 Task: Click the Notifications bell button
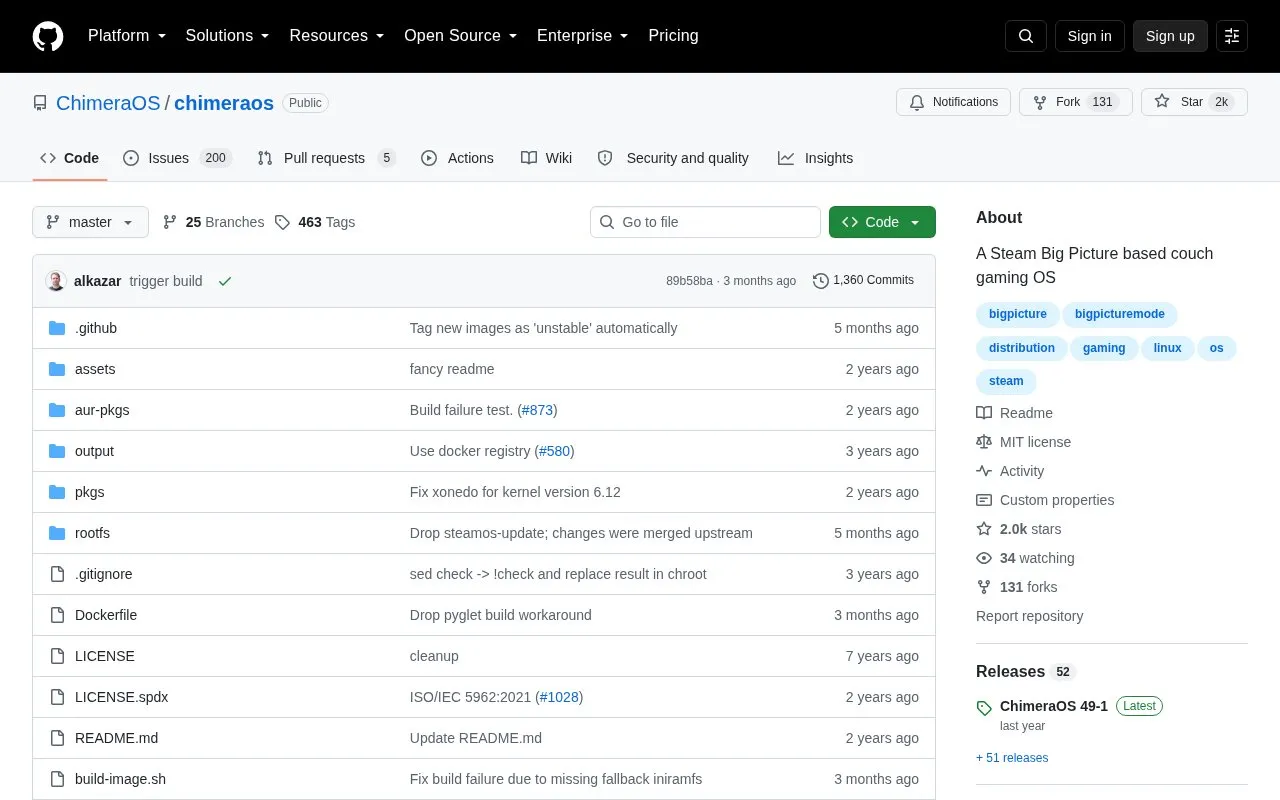tap(953, 102)
